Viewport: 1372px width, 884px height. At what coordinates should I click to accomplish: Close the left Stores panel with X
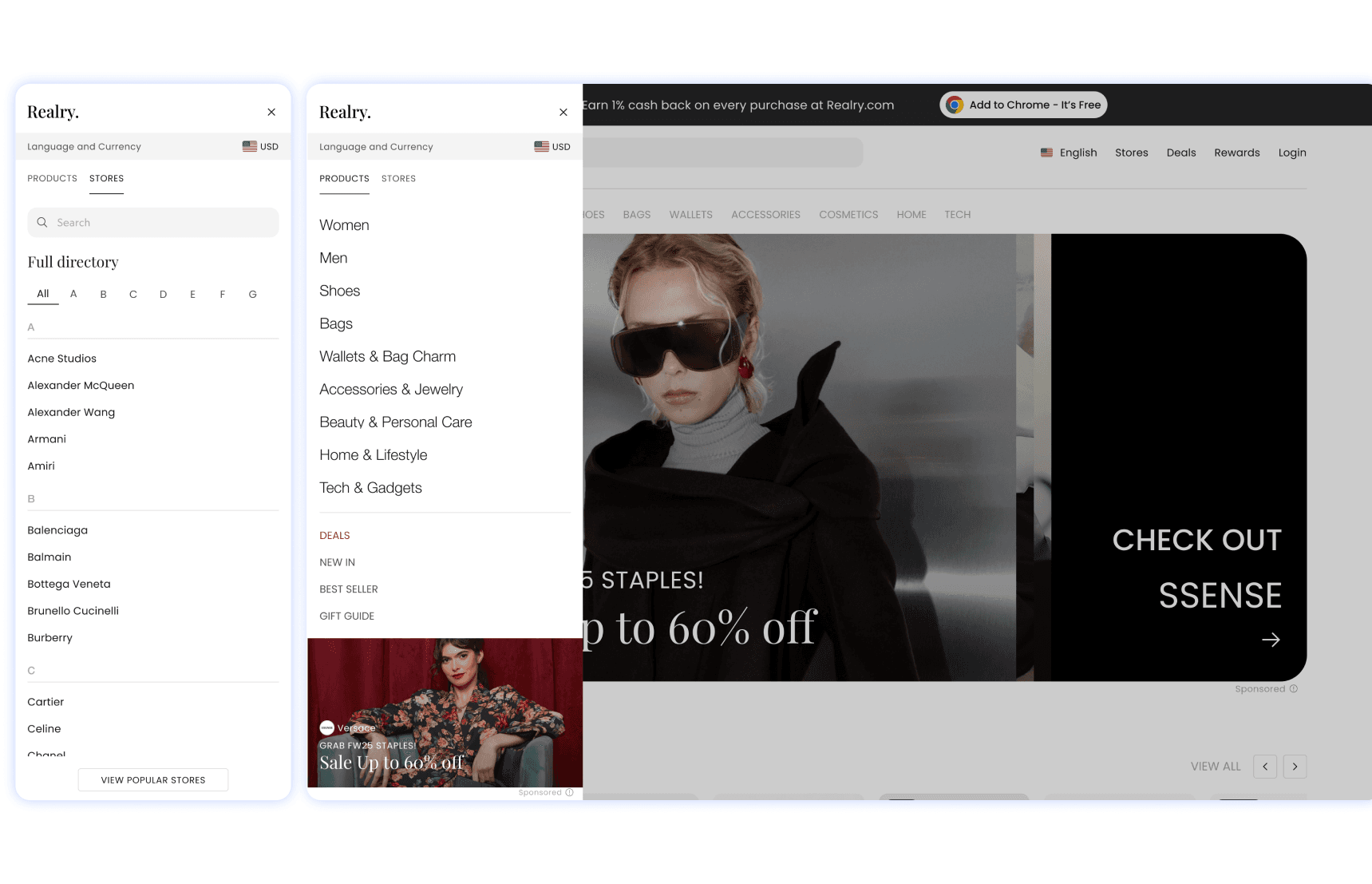(x=271, y=113)
